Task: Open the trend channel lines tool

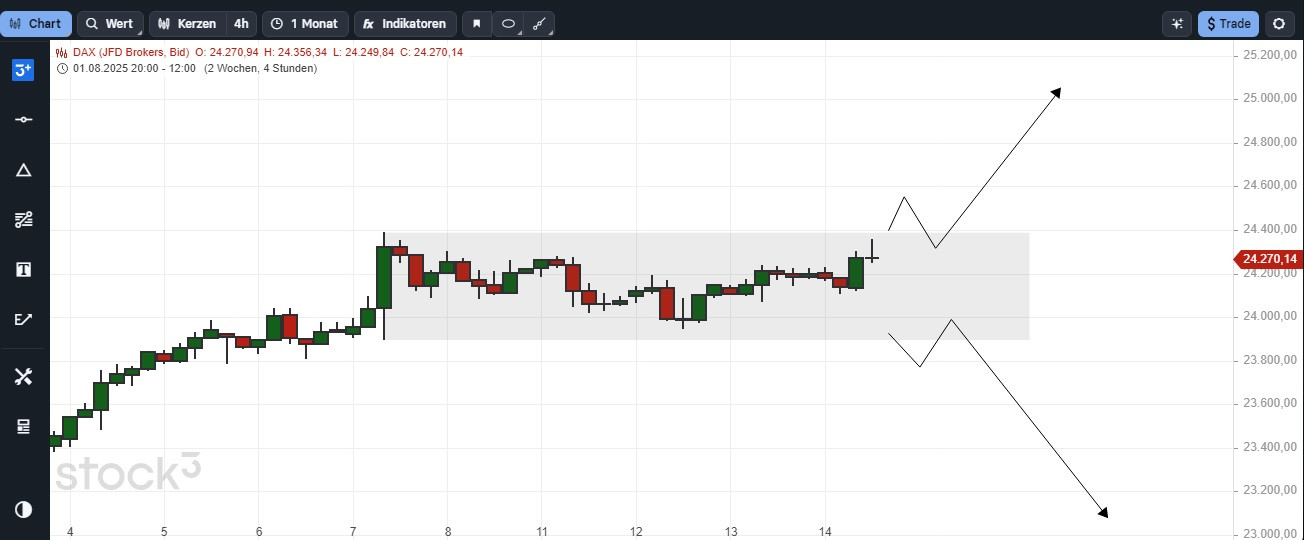Action: click(x=23, y=220)
